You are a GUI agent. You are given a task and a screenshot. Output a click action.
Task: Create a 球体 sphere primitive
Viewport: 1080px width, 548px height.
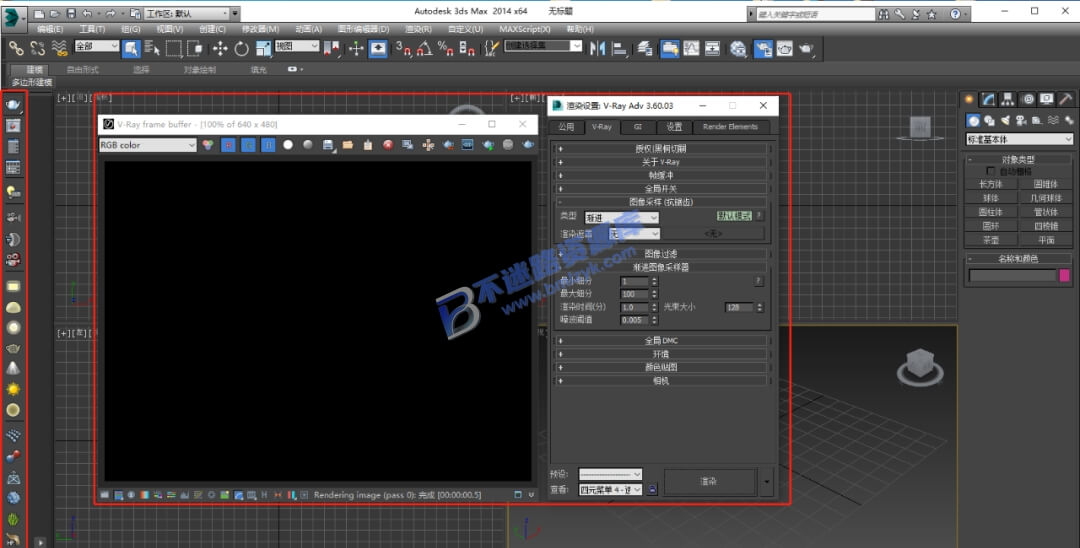[x=990, y=198]
